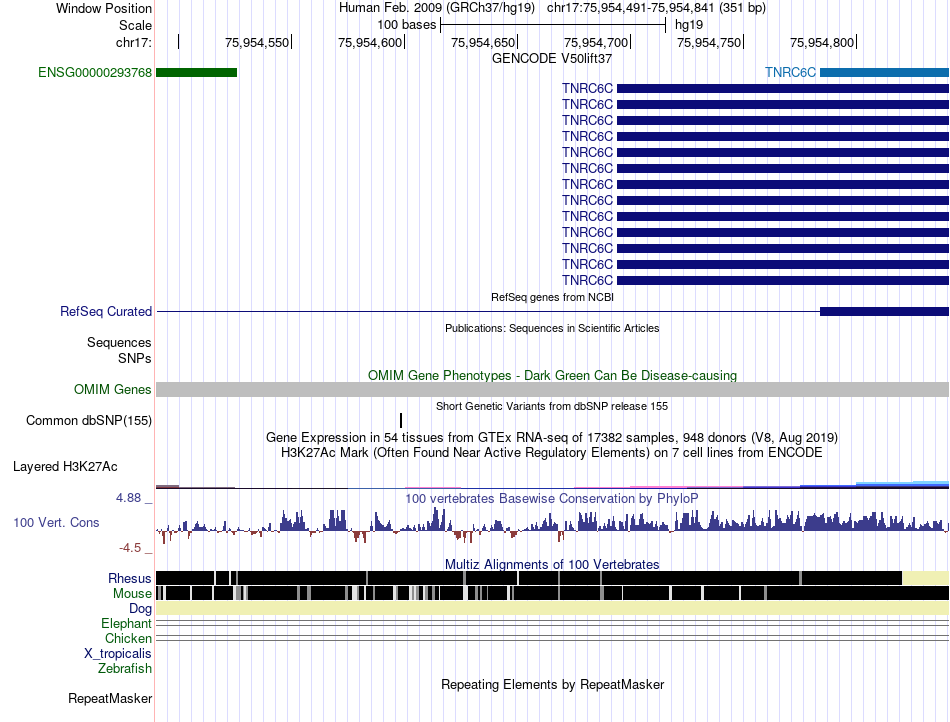Click the Zebrafish alignment label
Screen dimensions: 950x722
click(x=125, y=669)
